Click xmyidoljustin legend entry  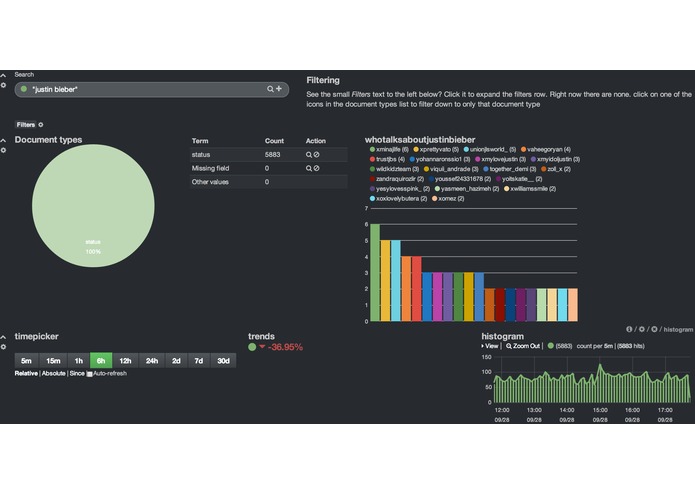coord(555,159)
